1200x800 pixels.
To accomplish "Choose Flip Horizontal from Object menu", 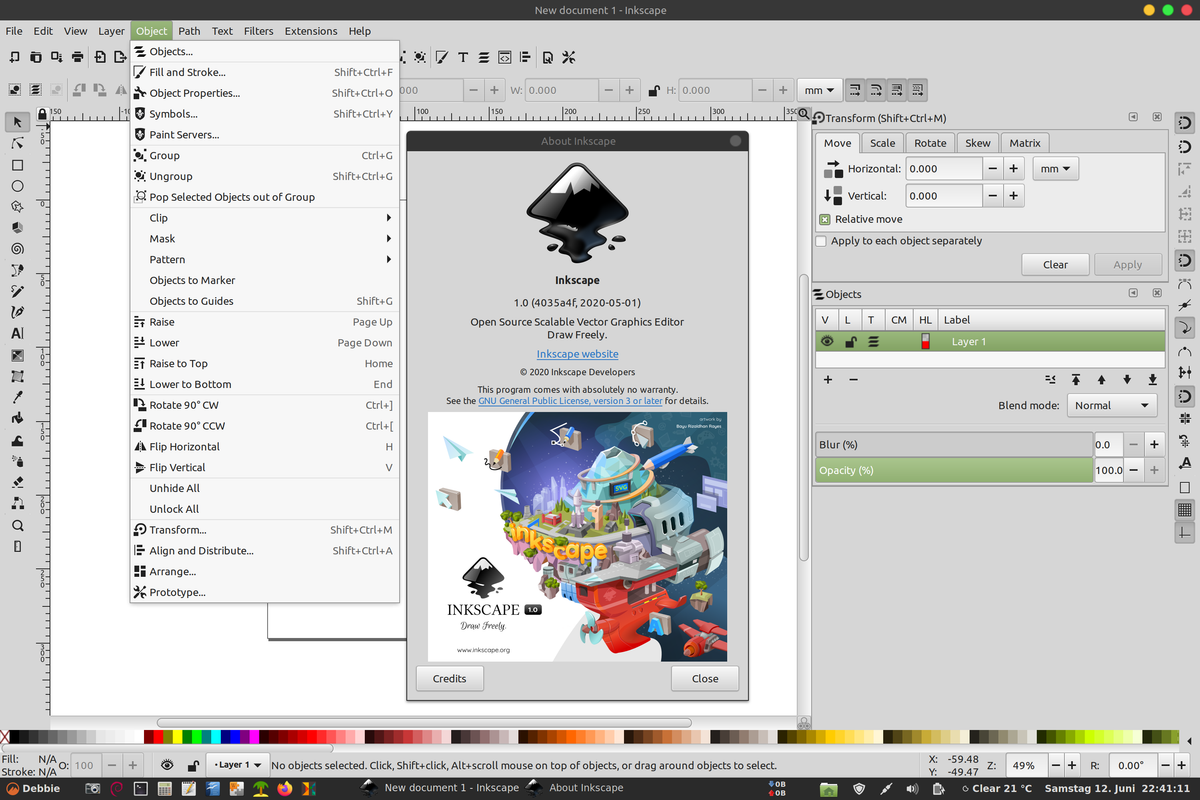I will click(265, 447).
